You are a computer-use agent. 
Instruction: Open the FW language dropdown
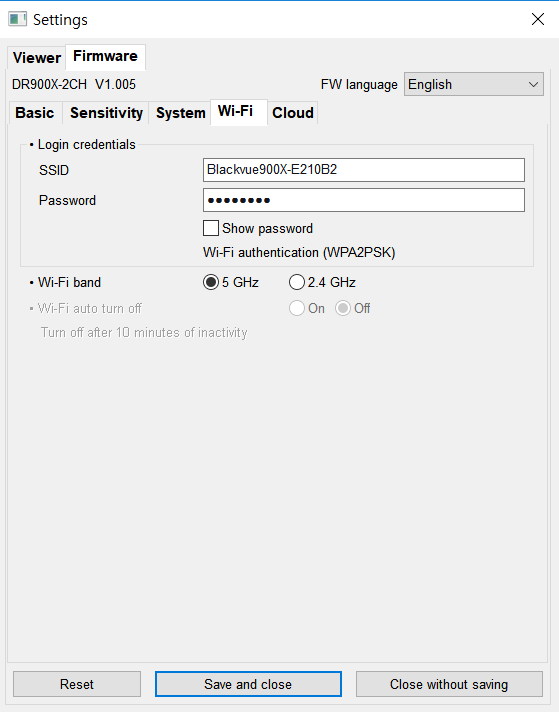pyautogui.click(x=474, y=84)
